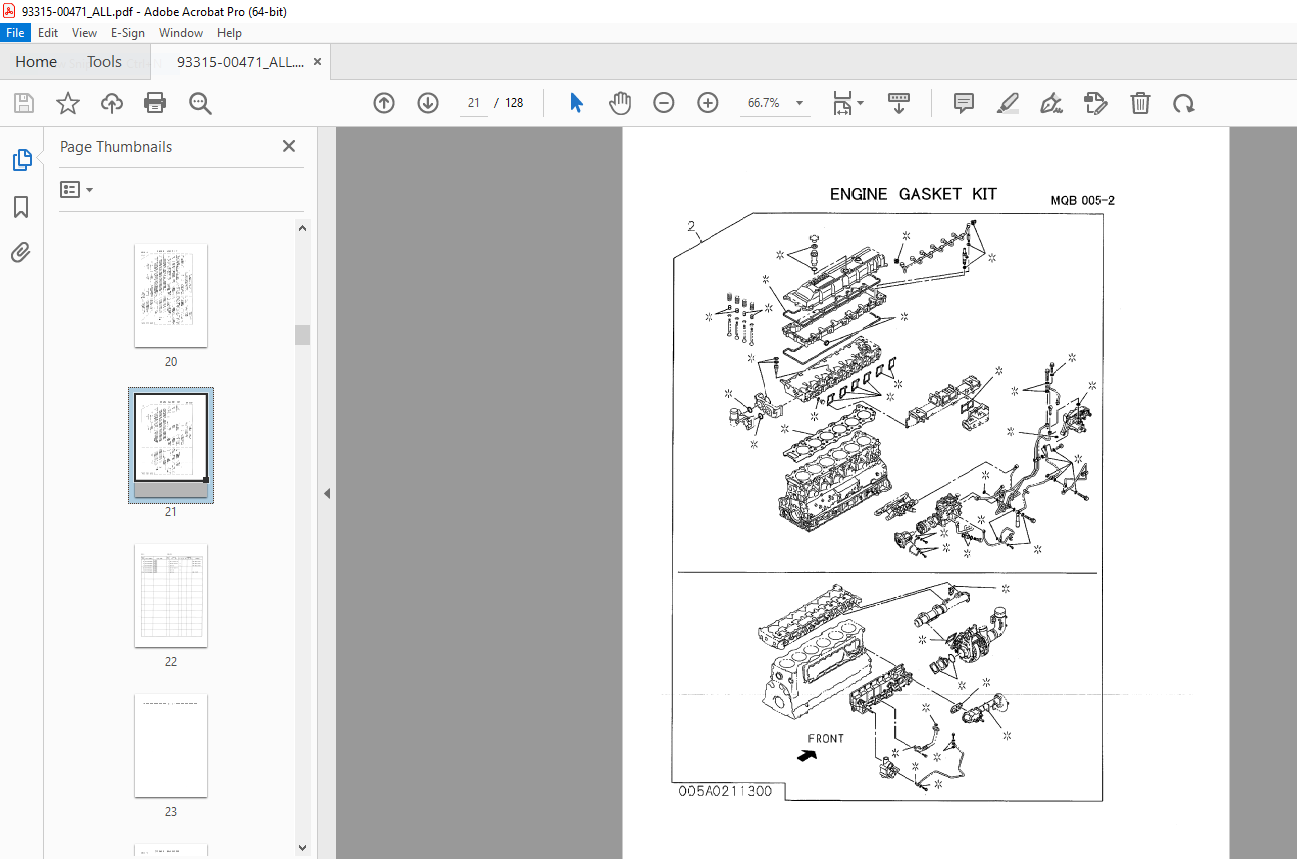
Task: Upload the file with the cloud icon
Action: tap(111, 103)
